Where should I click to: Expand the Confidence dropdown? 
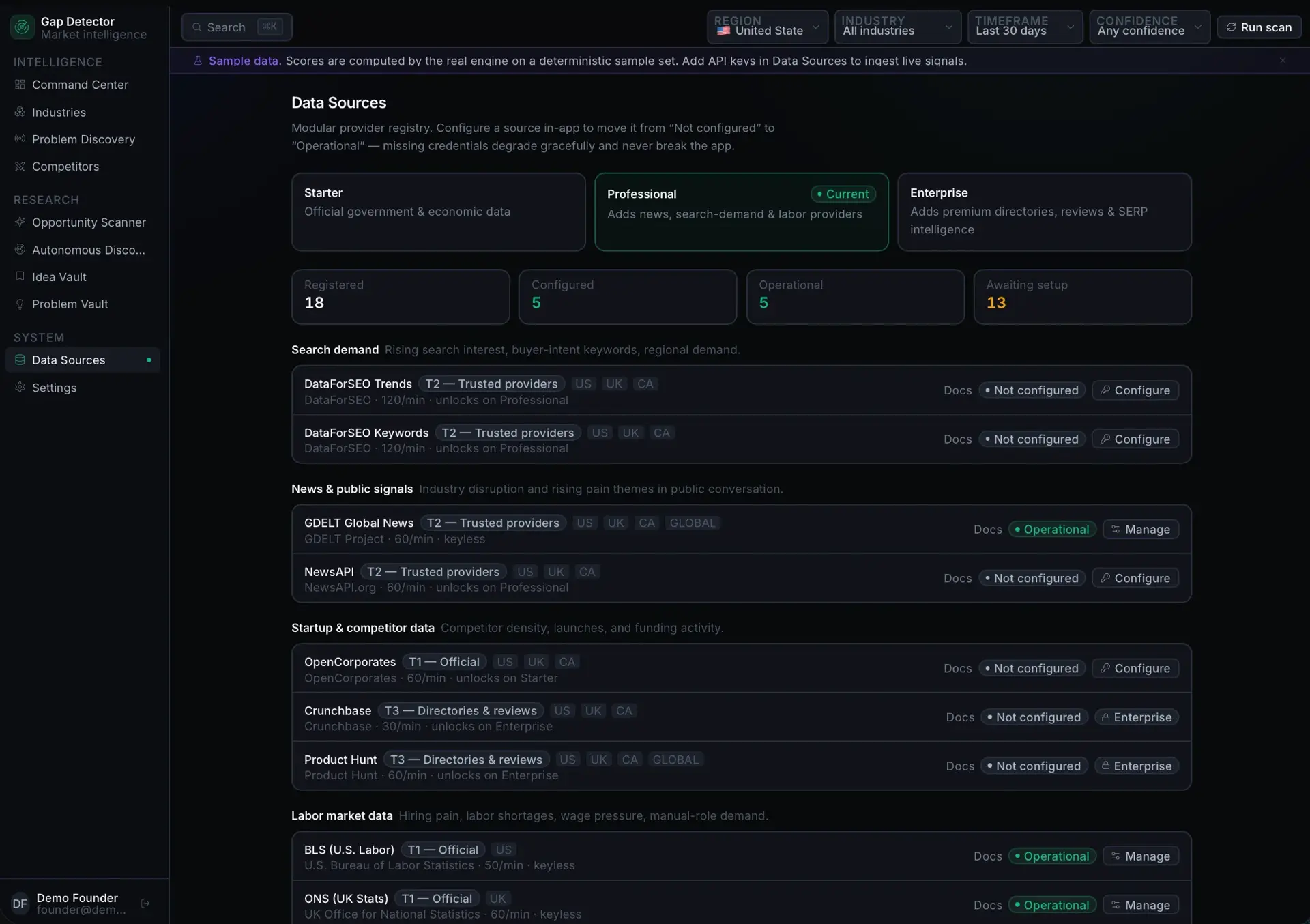coord(1149,27)
